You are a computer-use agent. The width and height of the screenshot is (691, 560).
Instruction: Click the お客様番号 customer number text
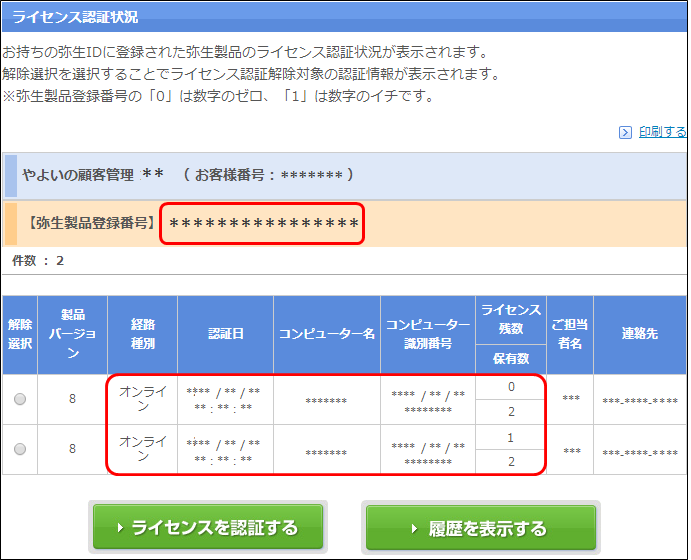coord(268,175)
